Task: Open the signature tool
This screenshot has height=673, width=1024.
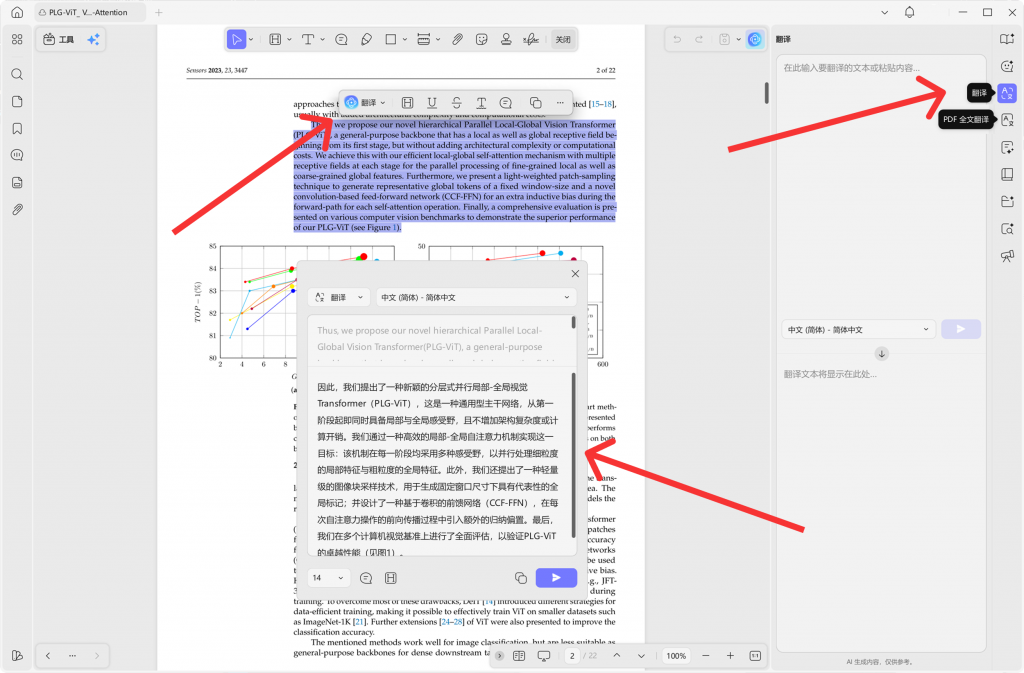Action: point(531,40)
